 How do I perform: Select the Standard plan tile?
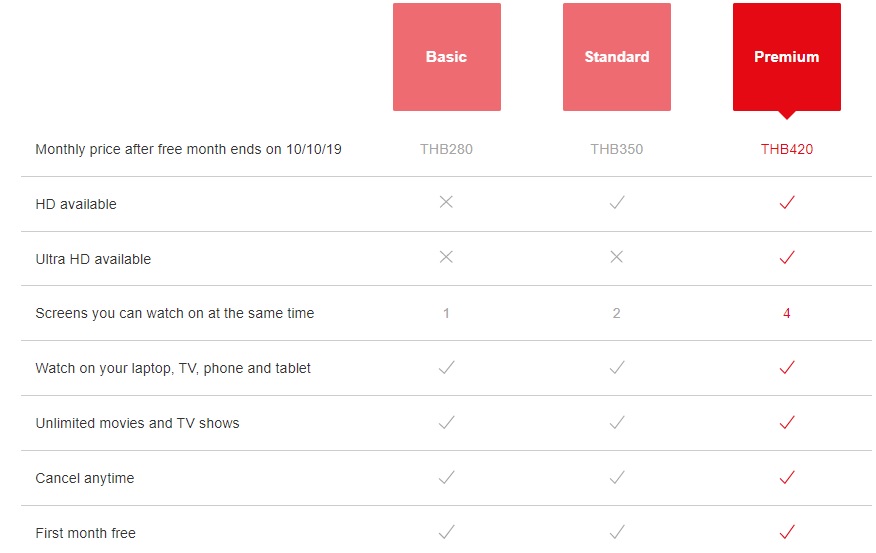pos(617,57)
